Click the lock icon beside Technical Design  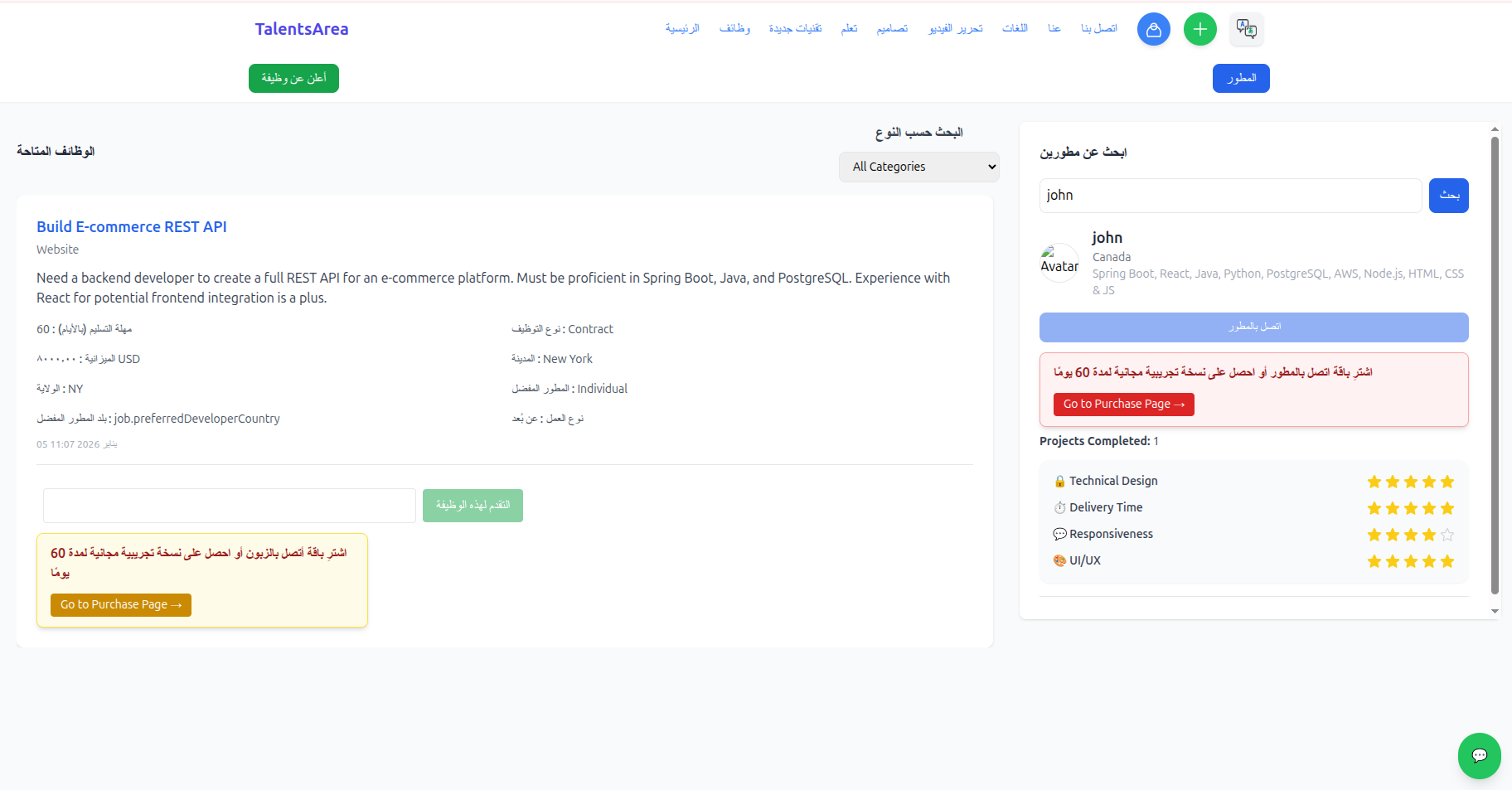point(1059,480)
